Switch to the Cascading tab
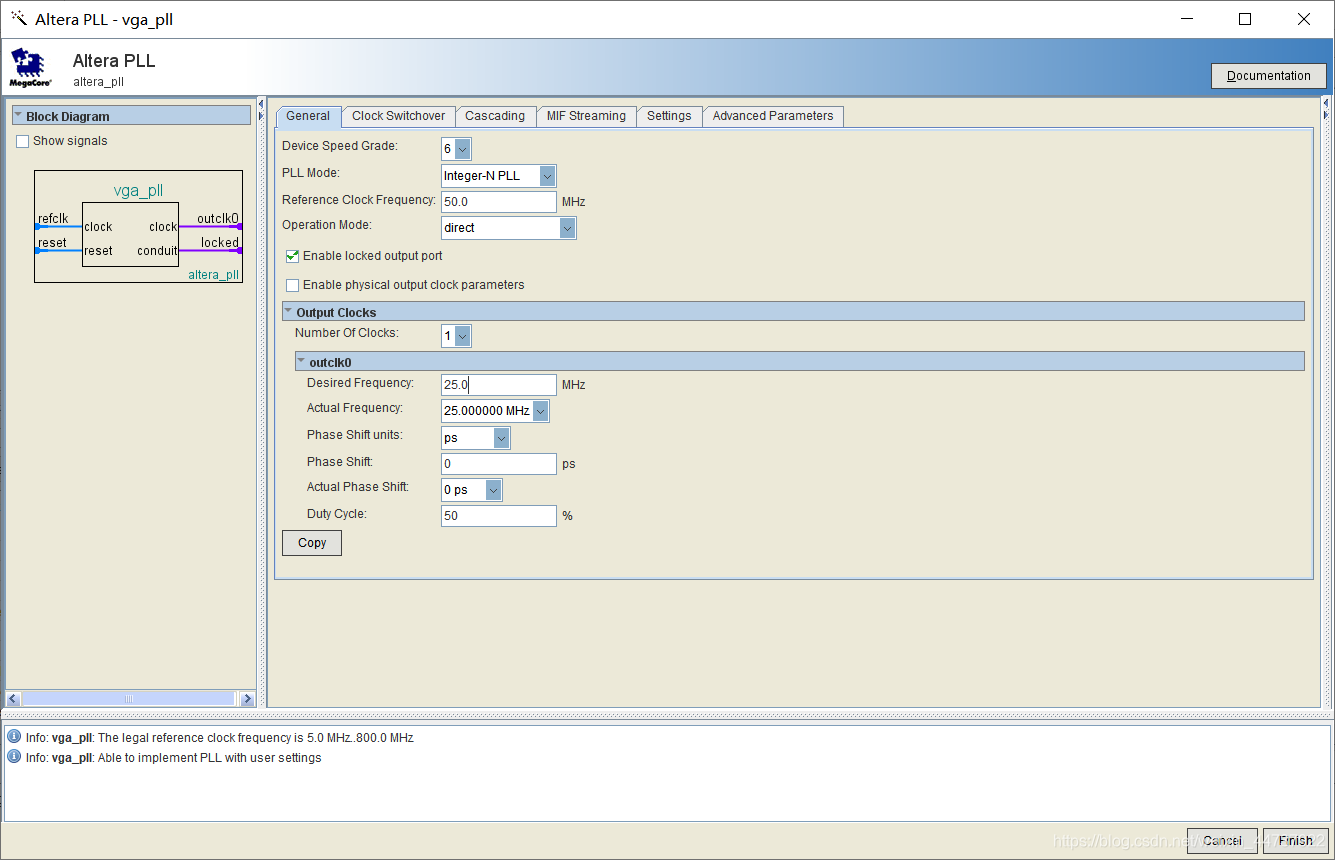1335x860 pixels. point(495,116)
